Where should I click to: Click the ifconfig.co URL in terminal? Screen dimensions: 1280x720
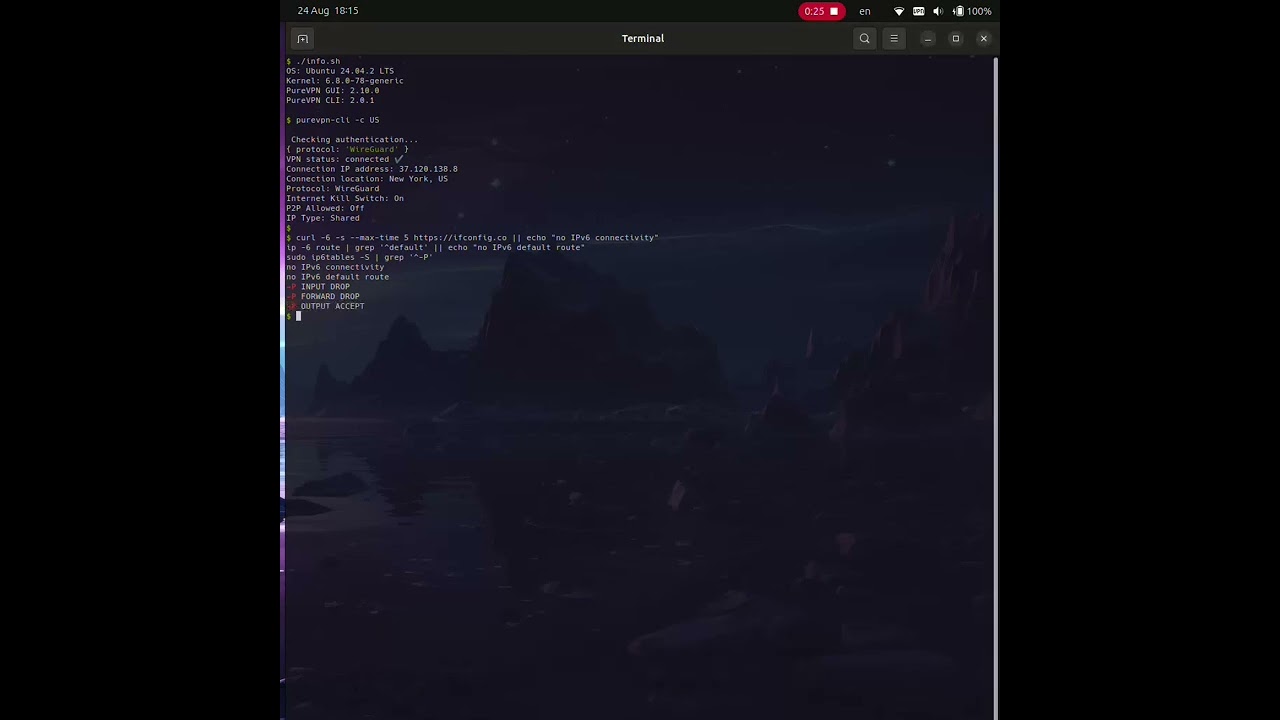coord(460,238)
